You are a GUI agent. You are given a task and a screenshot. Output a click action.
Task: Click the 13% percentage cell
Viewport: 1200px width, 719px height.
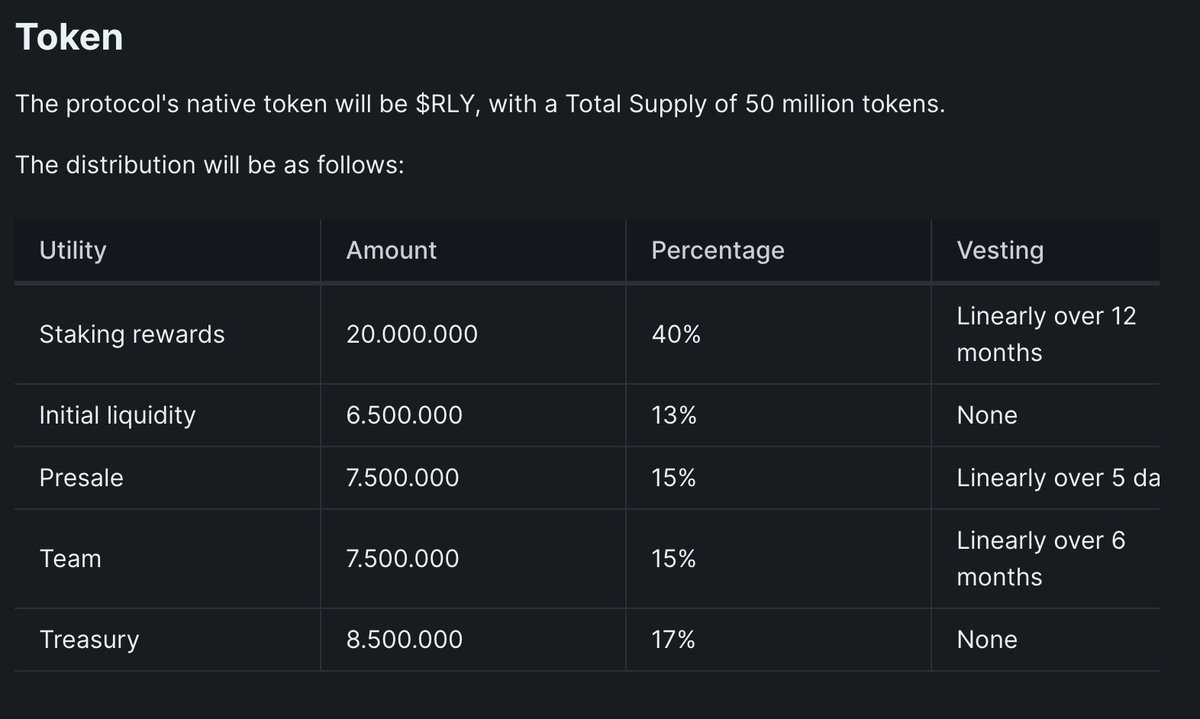673,415
